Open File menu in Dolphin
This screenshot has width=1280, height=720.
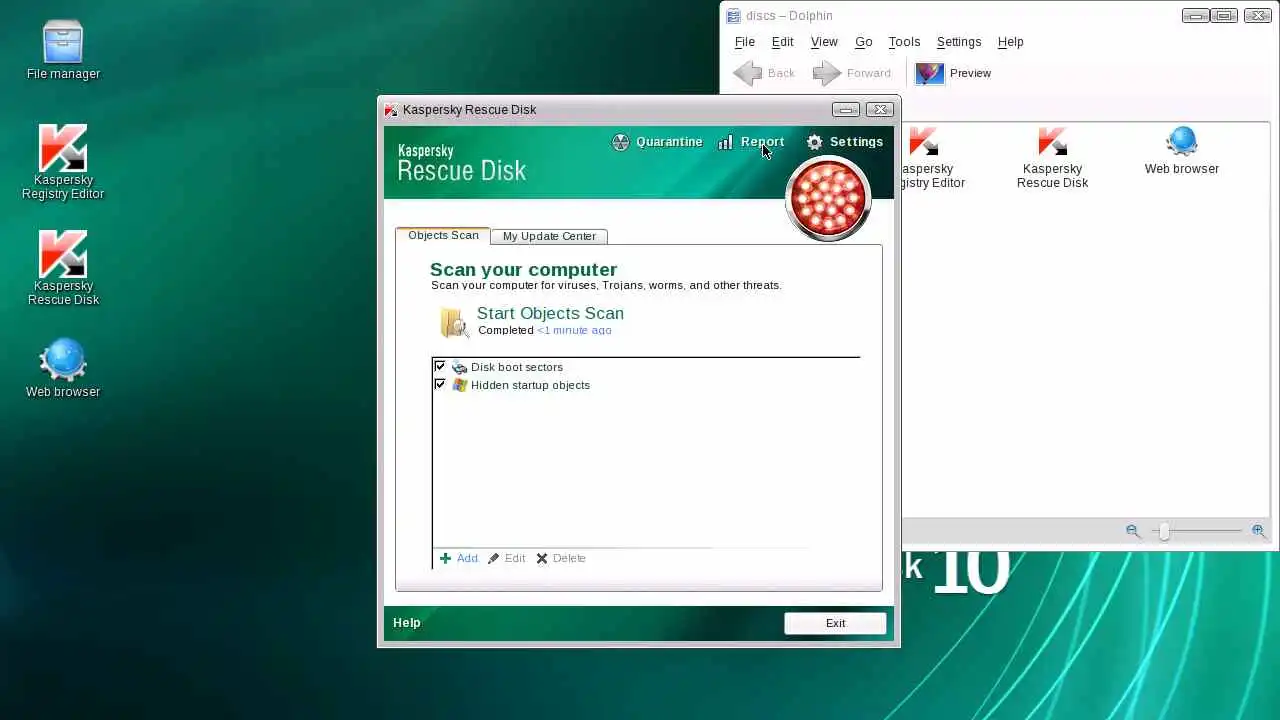pyautogui.click(x=745, y=42)
